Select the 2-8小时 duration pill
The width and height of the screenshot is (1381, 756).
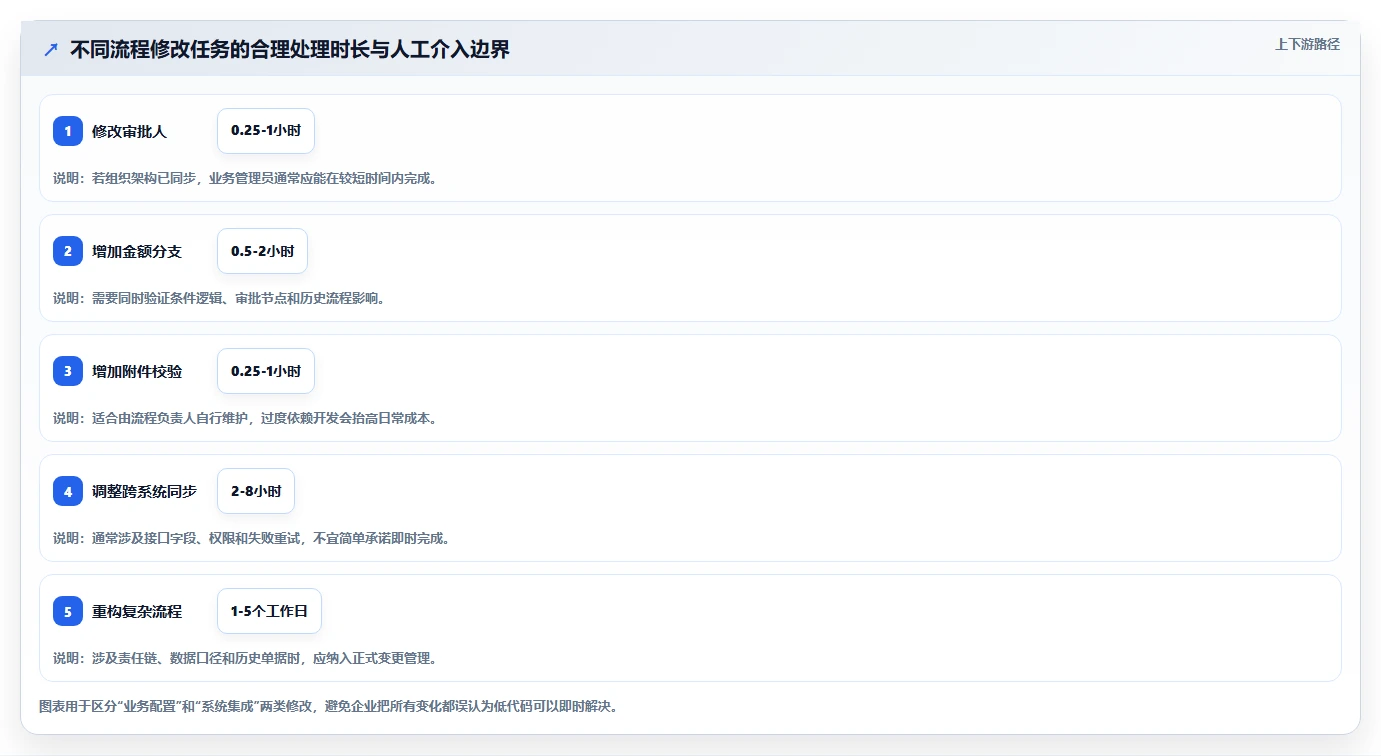pyautogui.click(x=256, y=491)
